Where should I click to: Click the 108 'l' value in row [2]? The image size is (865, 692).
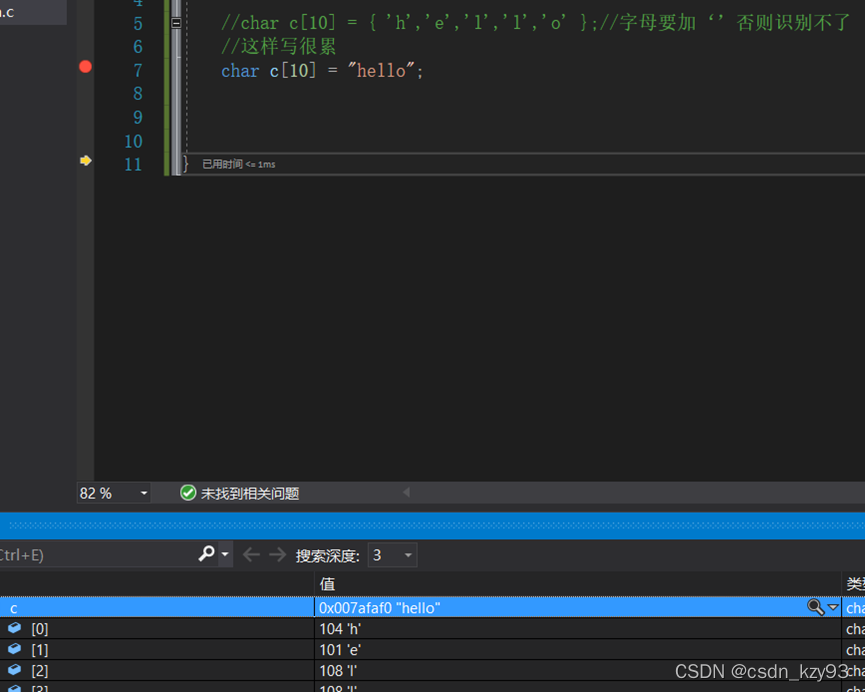pyautogui.click(x=339, y=670)
